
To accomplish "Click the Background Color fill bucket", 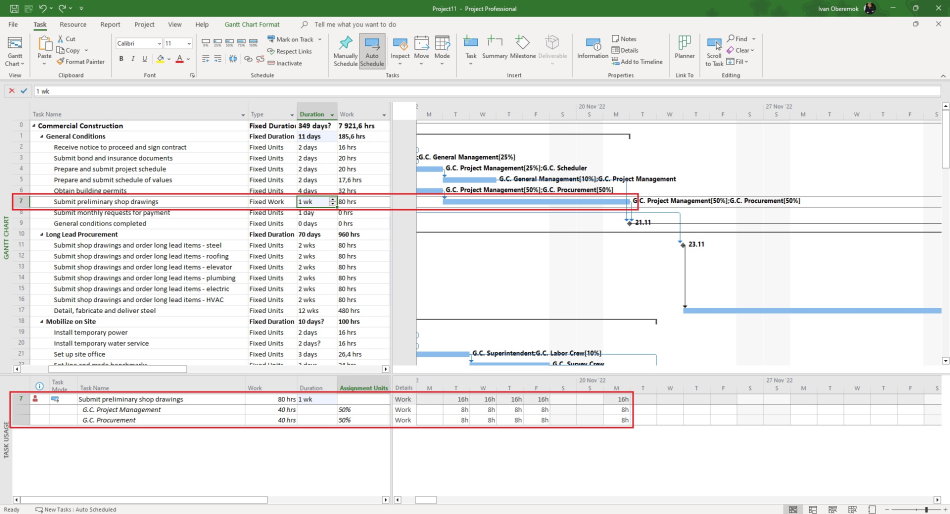I will 160,59.
